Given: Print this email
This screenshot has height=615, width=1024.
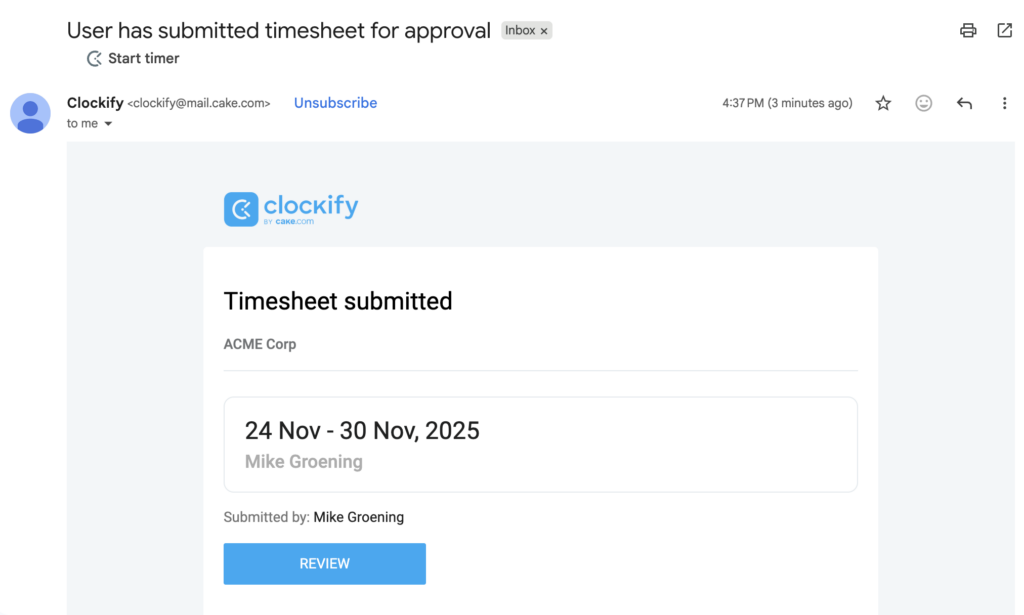Looking at the screenshot, I should tap(968, 30).
